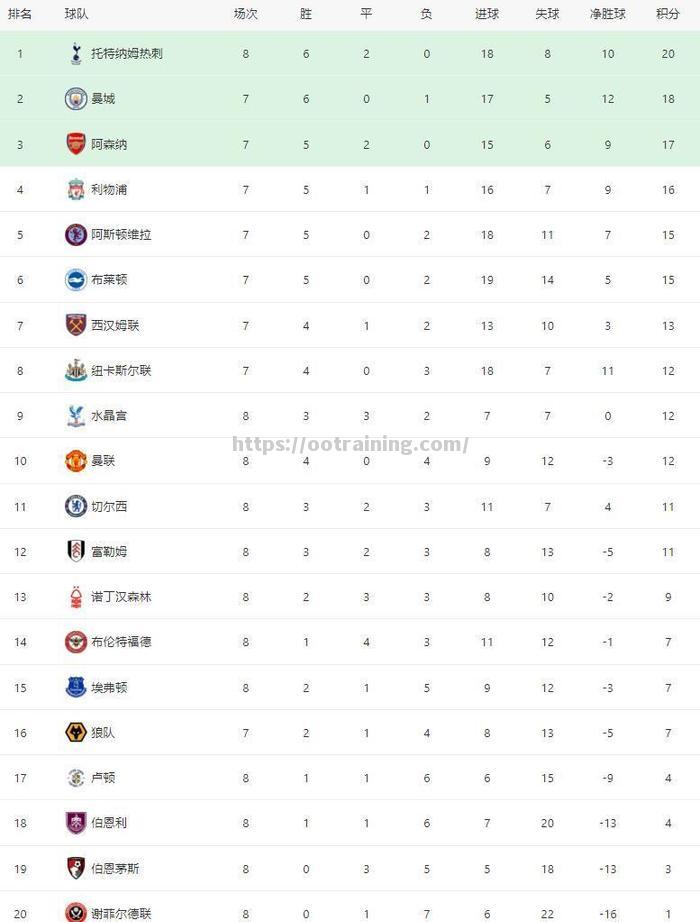Viewport: 700px width, 922px height.
Task: Click the 进球 column header
Action: pyautogui.click(x=486, y=14)
